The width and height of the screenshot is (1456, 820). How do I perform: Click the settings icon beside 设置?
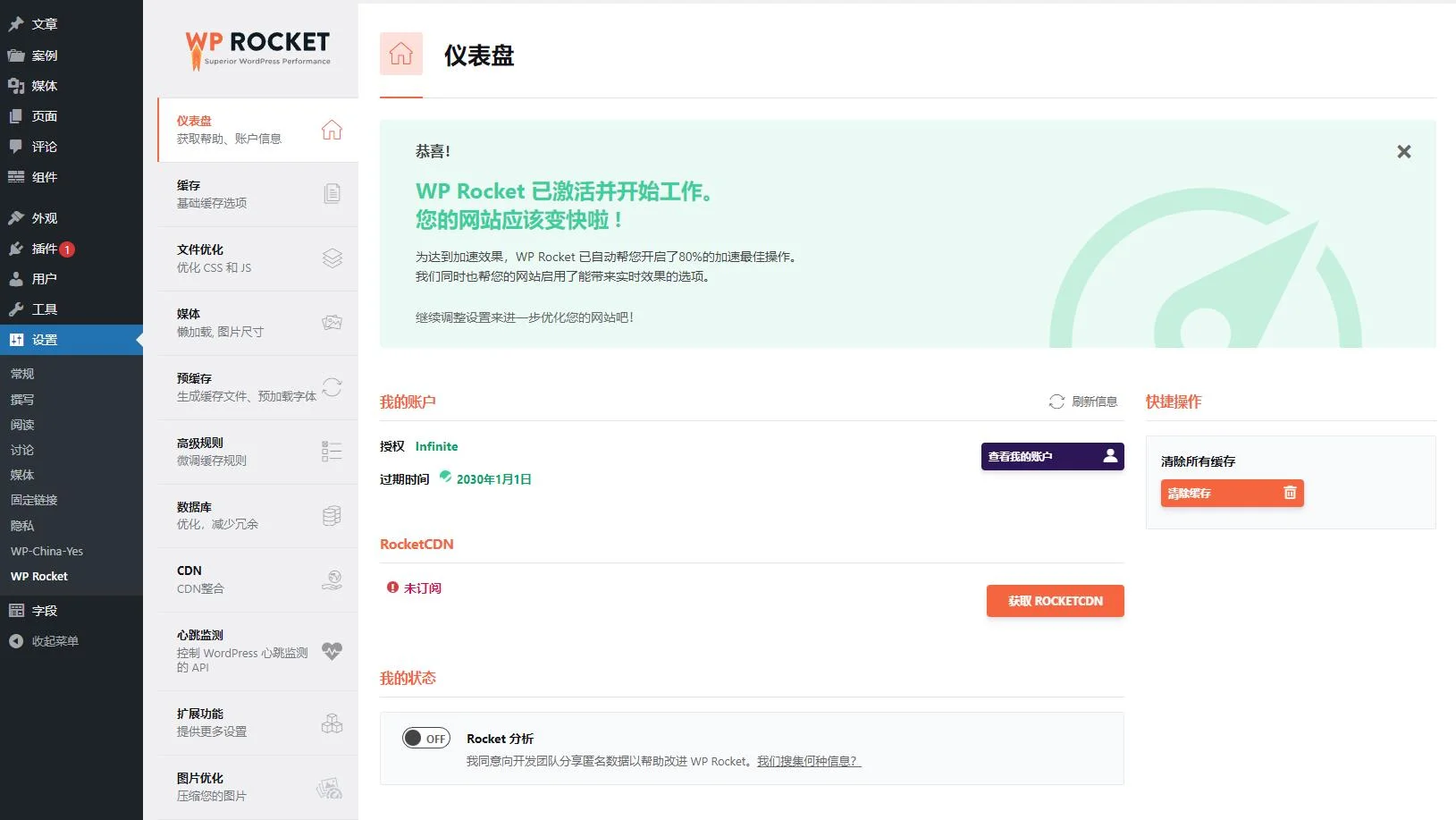click(16, 340)
